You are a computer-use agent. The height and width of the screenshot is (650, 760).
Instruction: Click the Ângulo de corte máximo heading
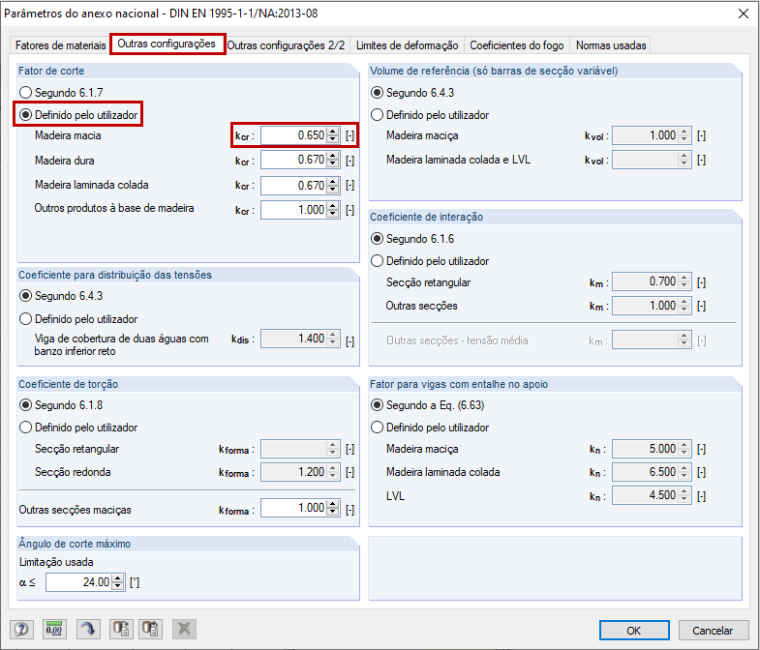coord(75,544)
